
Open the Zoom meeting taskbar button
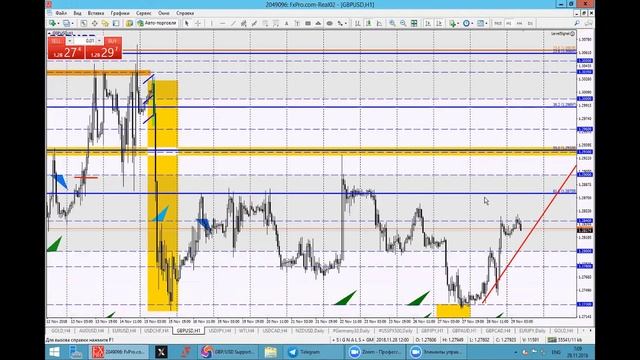375,351
